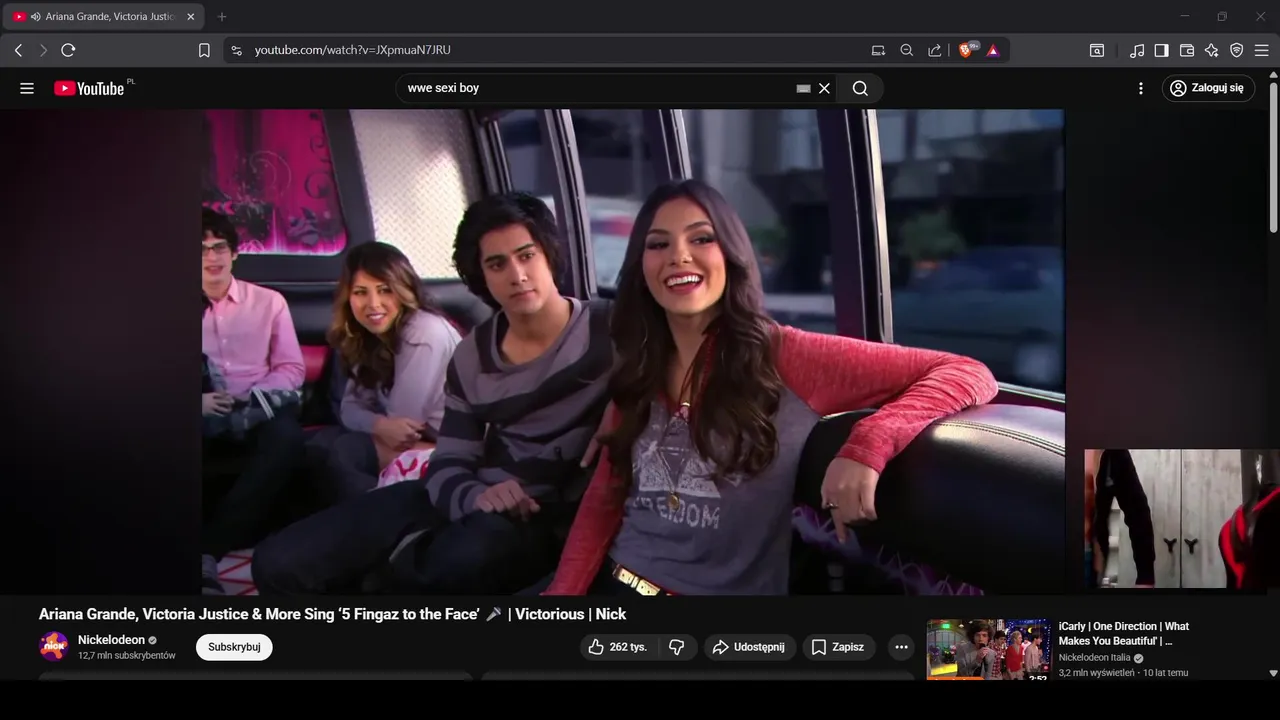Open the Brave playlist music note icon

coord(1137,50)
